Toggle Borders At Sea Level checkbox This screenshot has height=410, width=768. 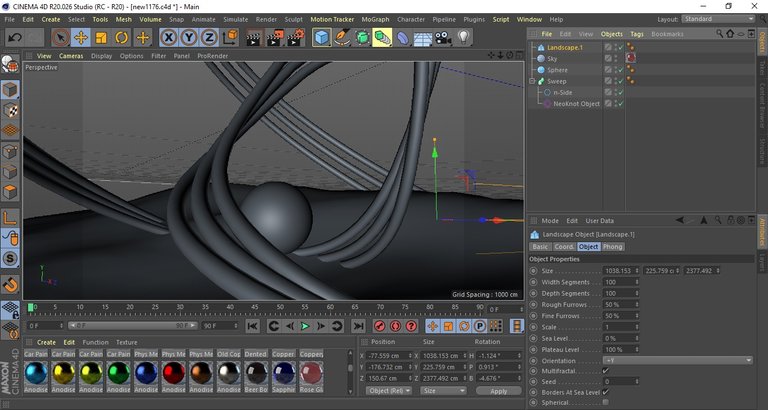tap(606, 392)
